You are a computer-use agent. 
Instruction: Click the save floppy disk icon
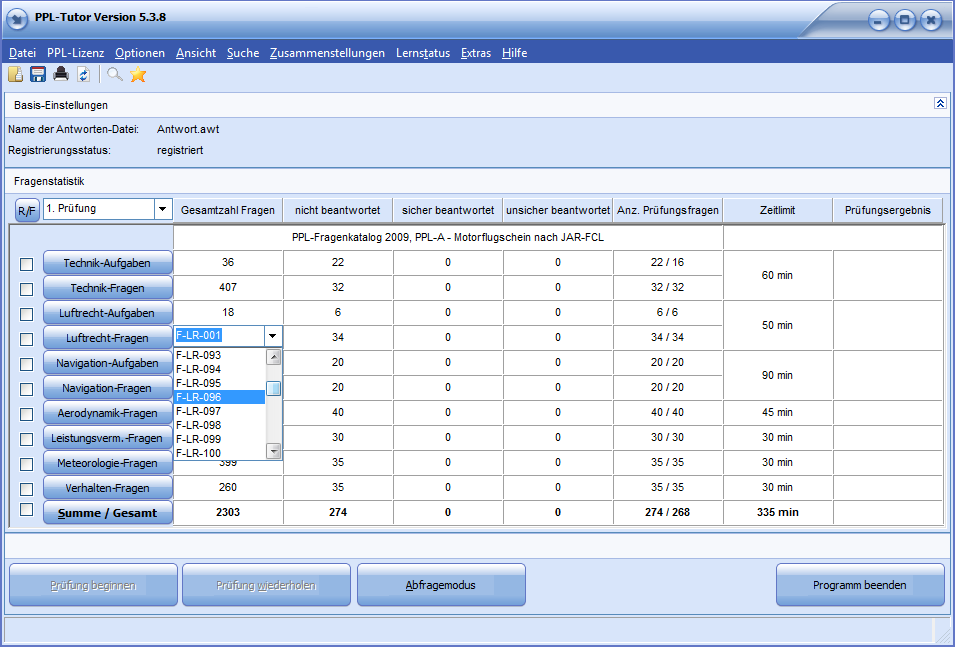pos(38,74)
